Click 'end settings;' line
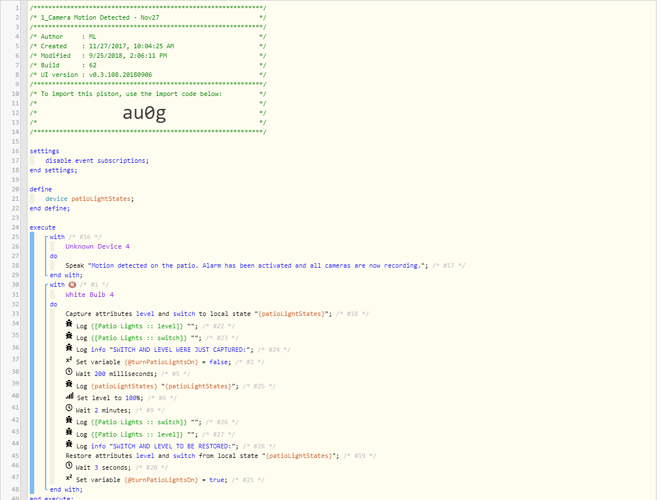Image resolution: width=661 pixels, height=500 pixels. [54, 170]
